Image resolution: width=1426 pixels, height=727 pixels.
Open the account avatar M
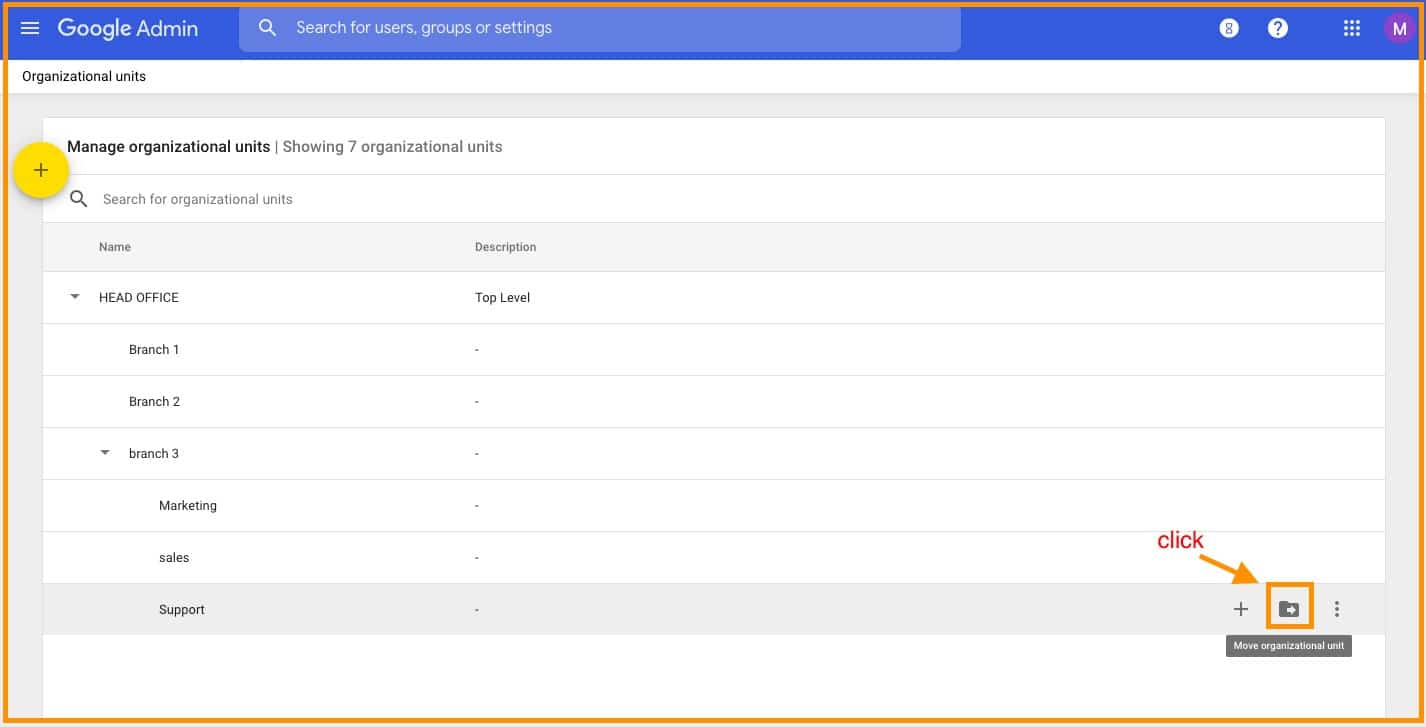coord(1398,29)
